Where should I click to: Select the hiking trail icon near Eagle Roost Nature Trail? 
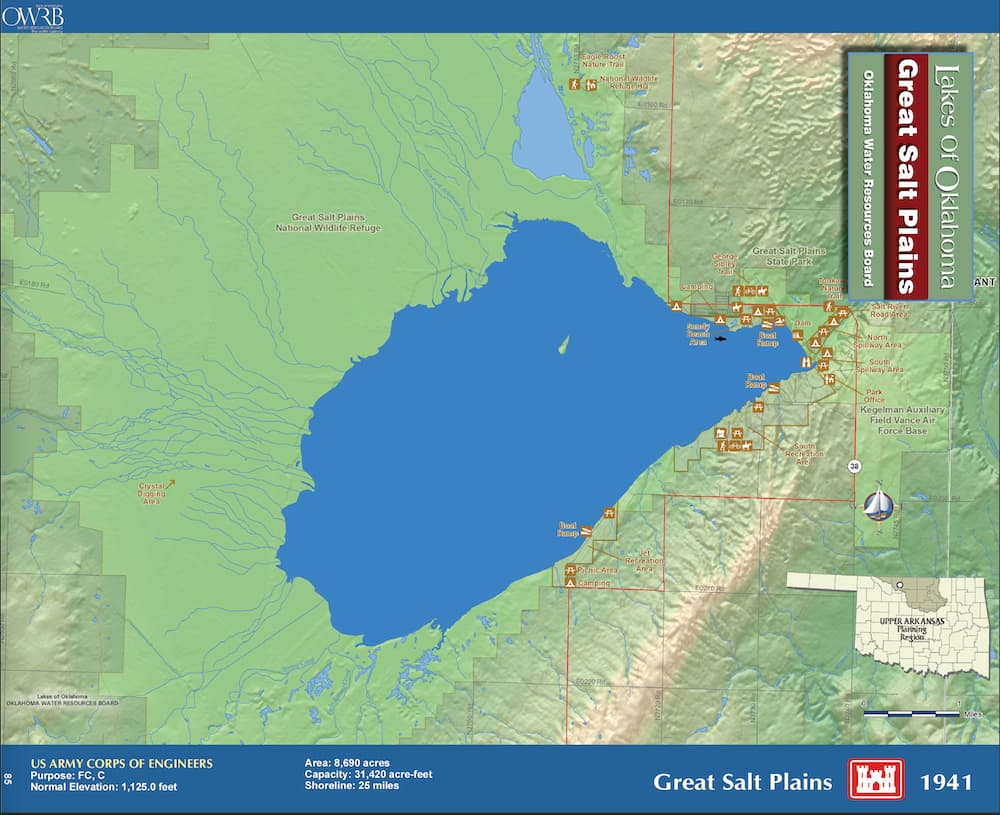[574, 84]
